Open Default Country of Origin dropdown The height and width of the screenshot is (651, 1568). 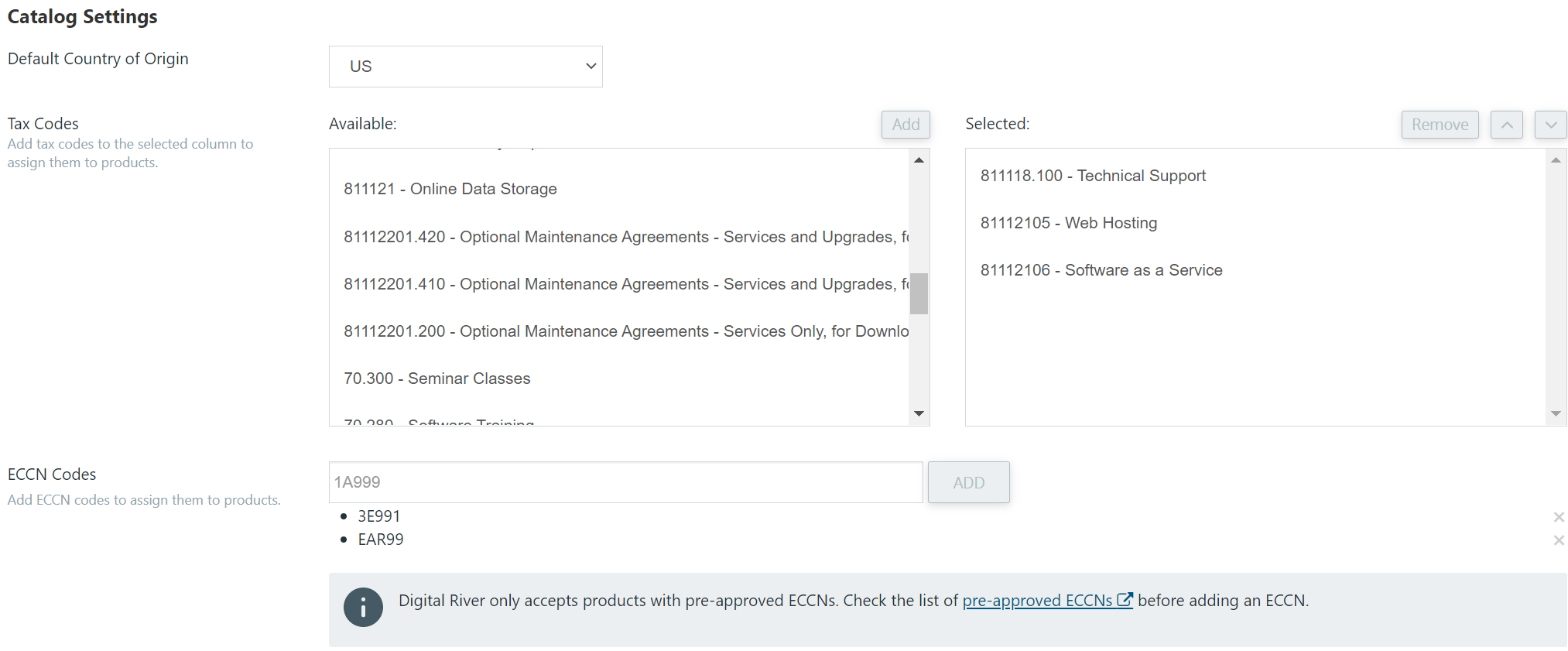(465, 67)
